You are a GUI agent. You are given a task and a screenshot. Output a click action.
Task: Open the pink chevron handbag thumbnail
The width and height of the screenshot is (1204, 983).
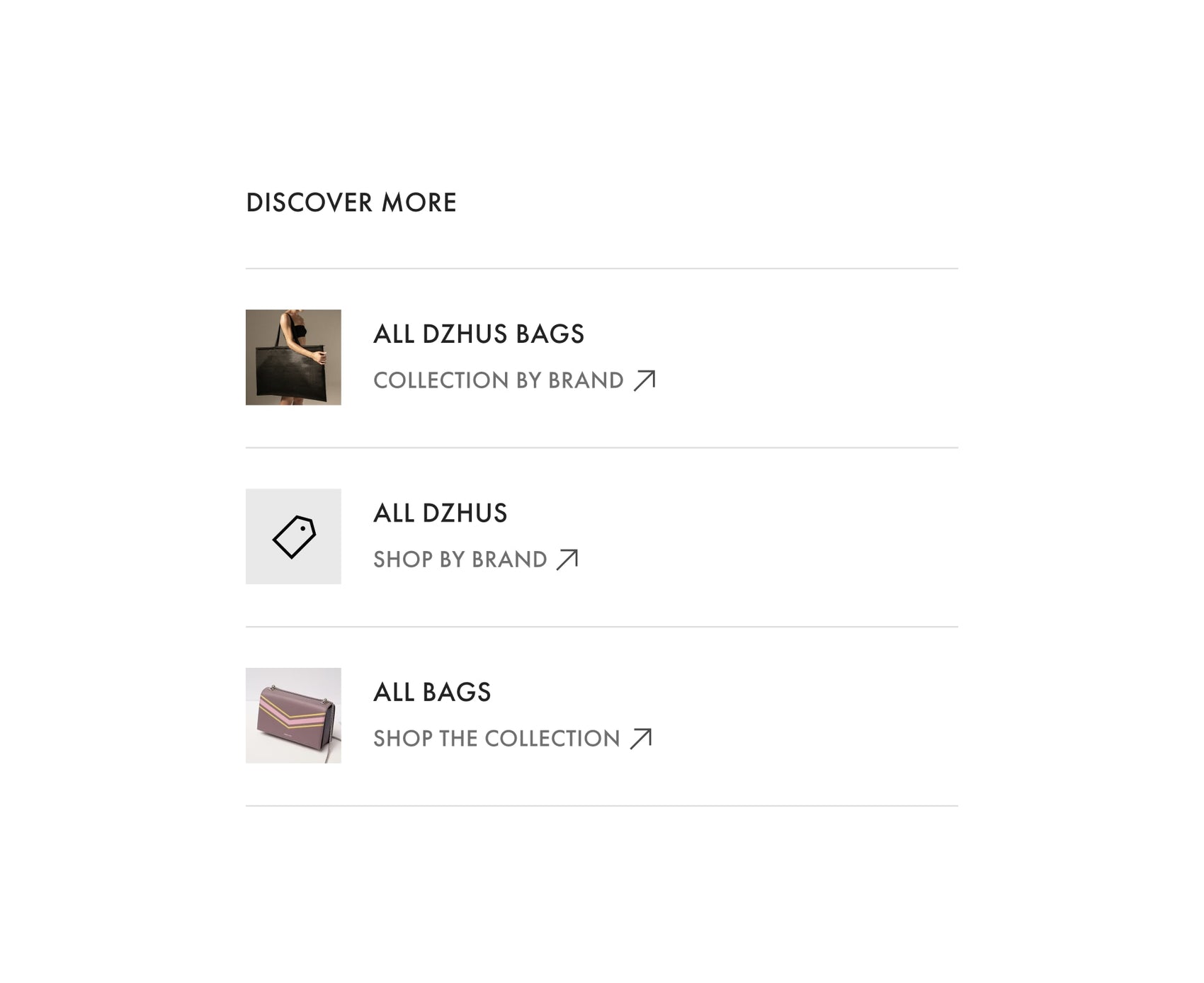pos(293,715)
